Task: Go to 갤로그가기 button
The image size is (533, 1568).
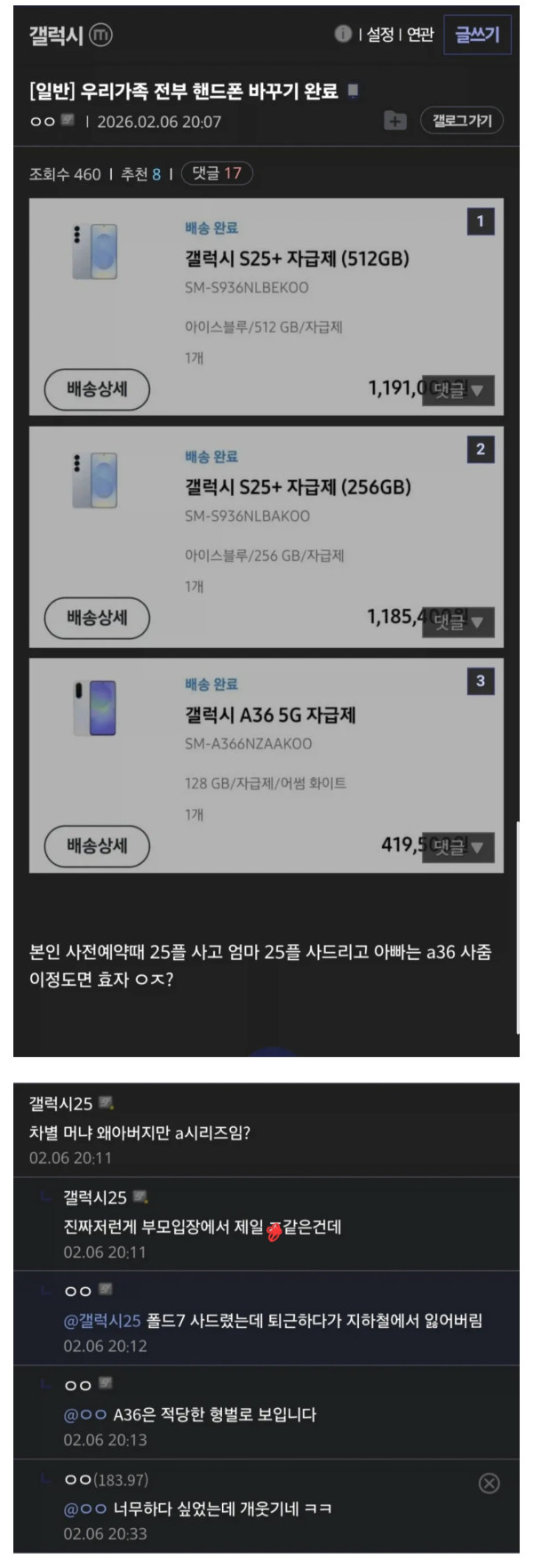Action: 462,121
